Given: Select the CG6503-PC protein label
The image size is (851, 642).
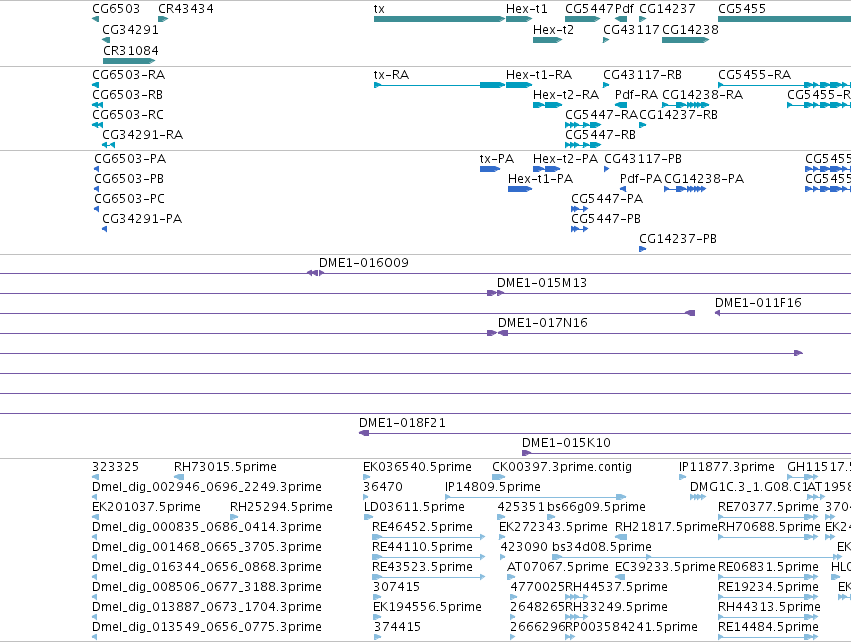Looking at the screenshot, I should [x=129, y=199].
